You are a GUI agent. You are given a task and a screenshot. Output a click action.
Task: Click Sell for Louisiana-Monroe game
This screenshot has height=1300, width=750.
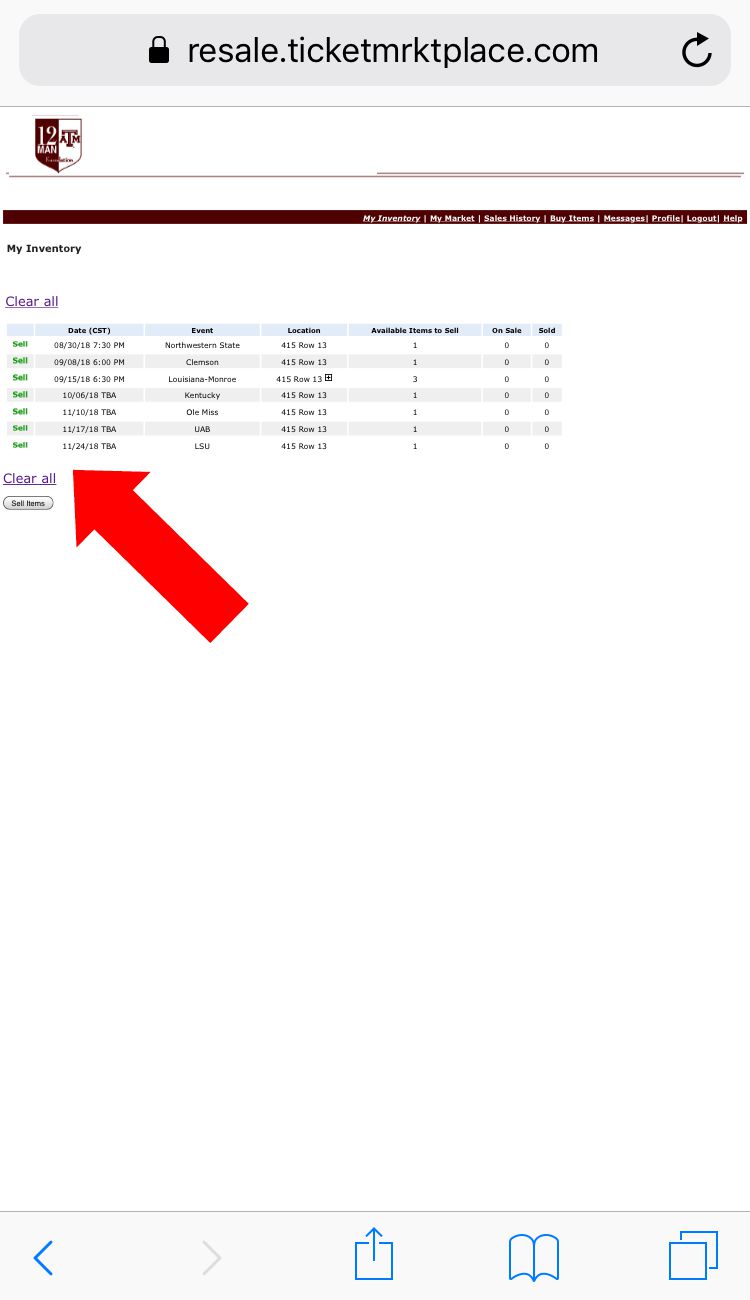click(20, 378)
